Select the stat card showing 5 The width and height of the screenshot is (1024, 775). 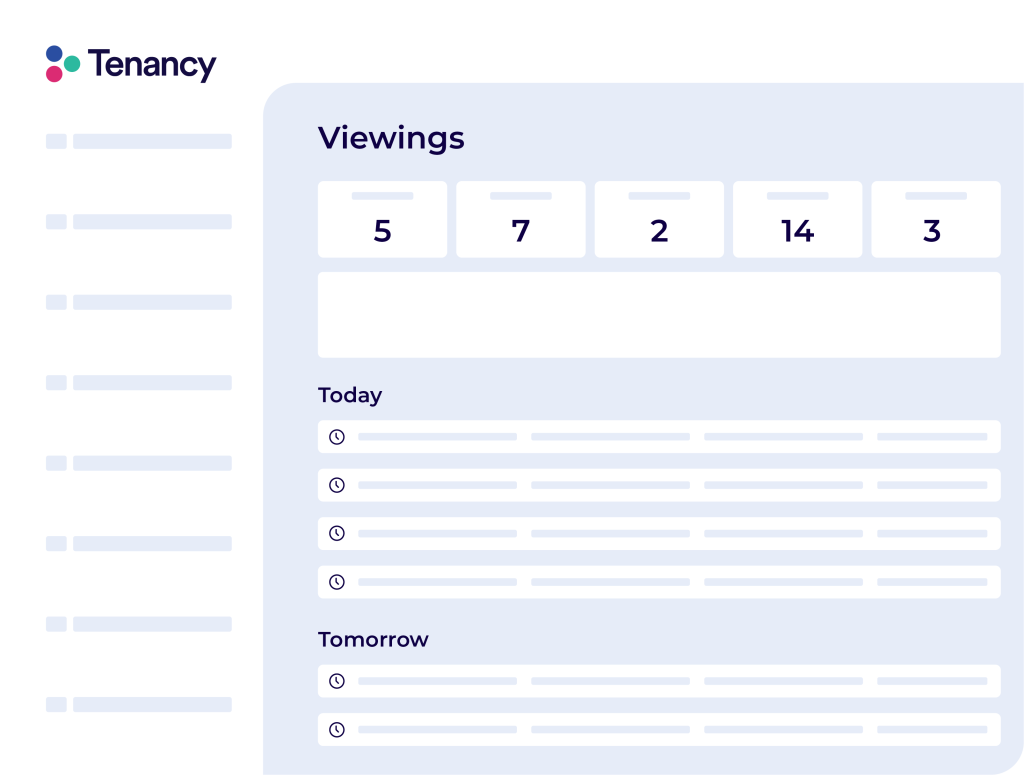[x=382, y=219]
